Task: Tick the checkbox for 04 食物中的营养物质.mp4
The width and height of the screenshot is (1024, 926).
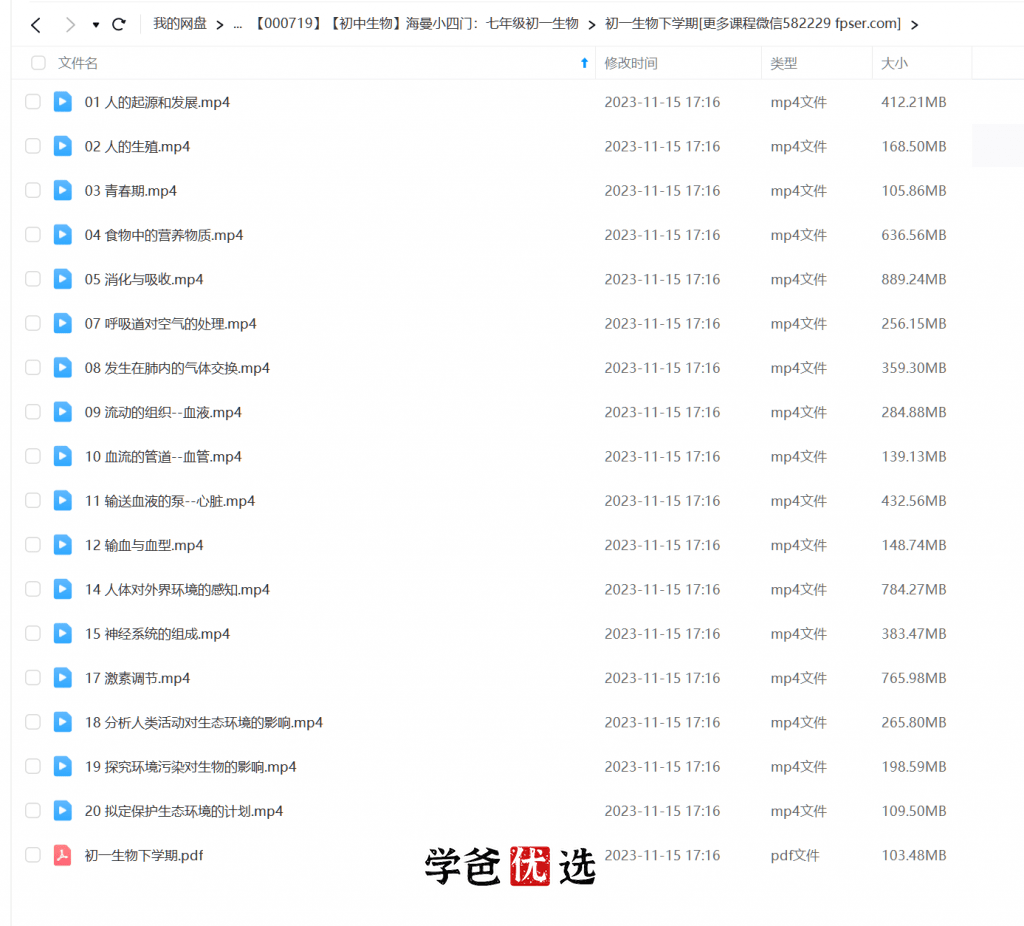Action: tap(33, 235)
